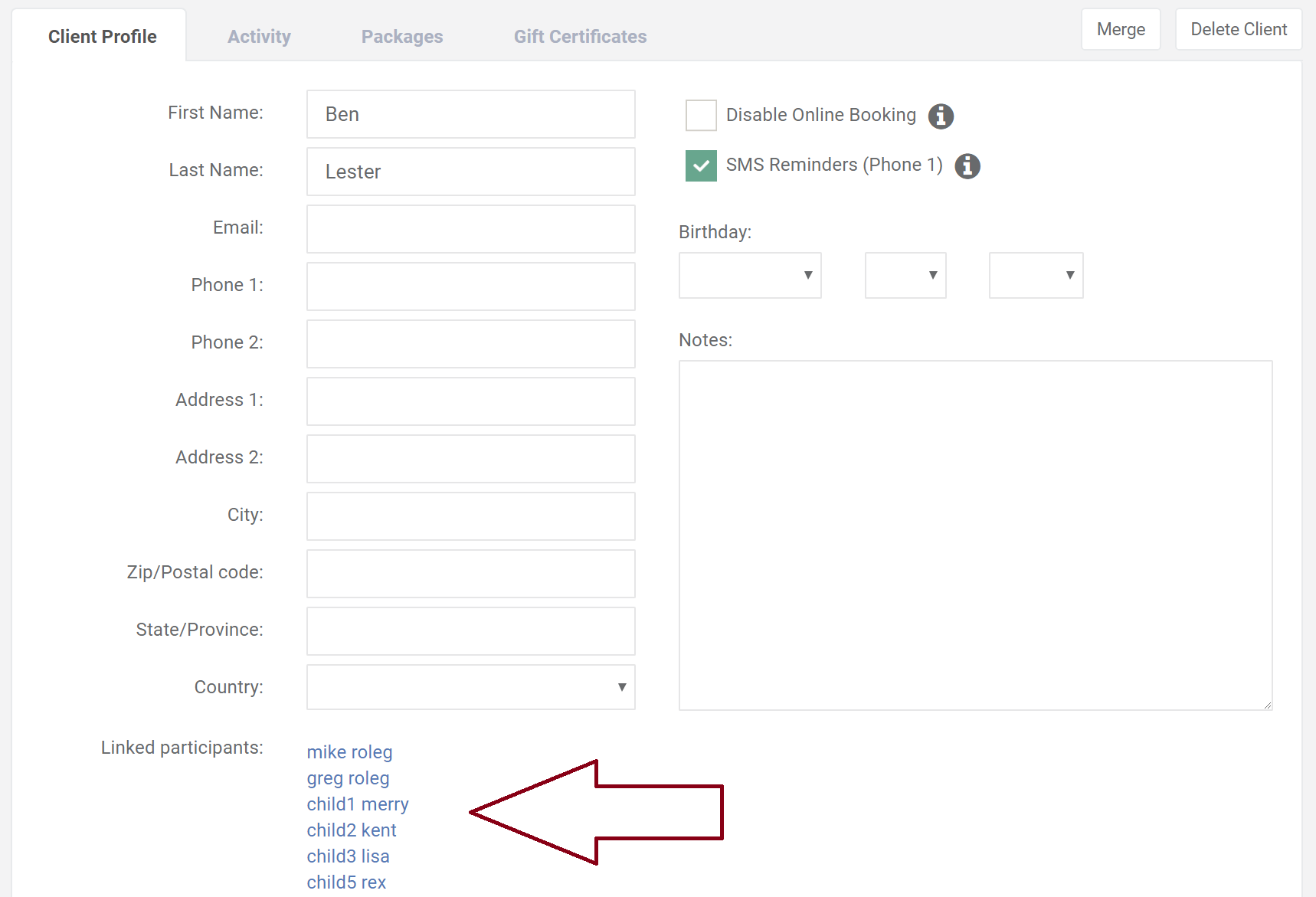
Task: Open the last Birthday dropdown
Action: coord(1036,275)
